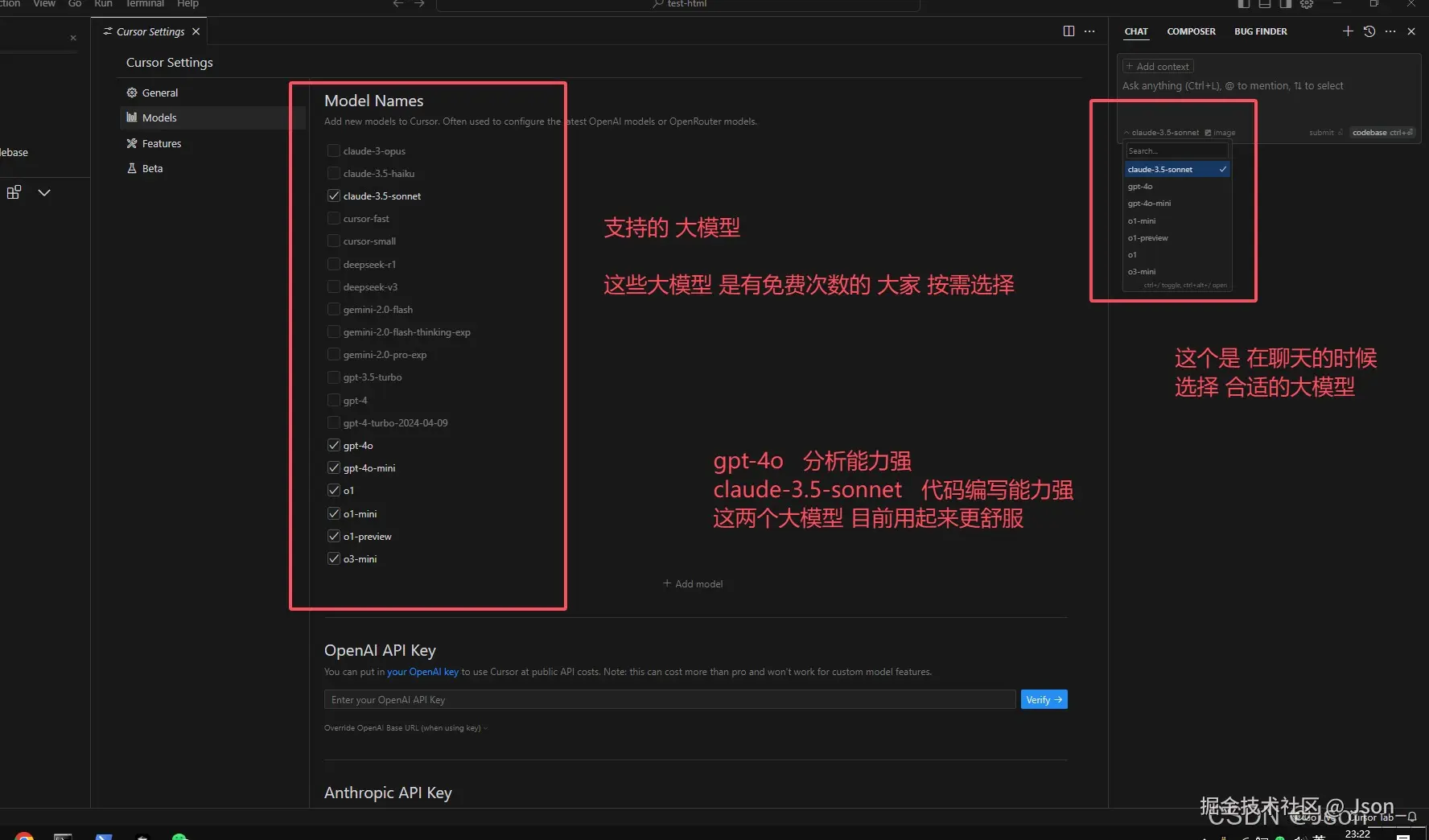The height and width of the screenshot is (840, 1429).
Task: Enable the cursor-small model checkbox
Action: tap(333, 241)
